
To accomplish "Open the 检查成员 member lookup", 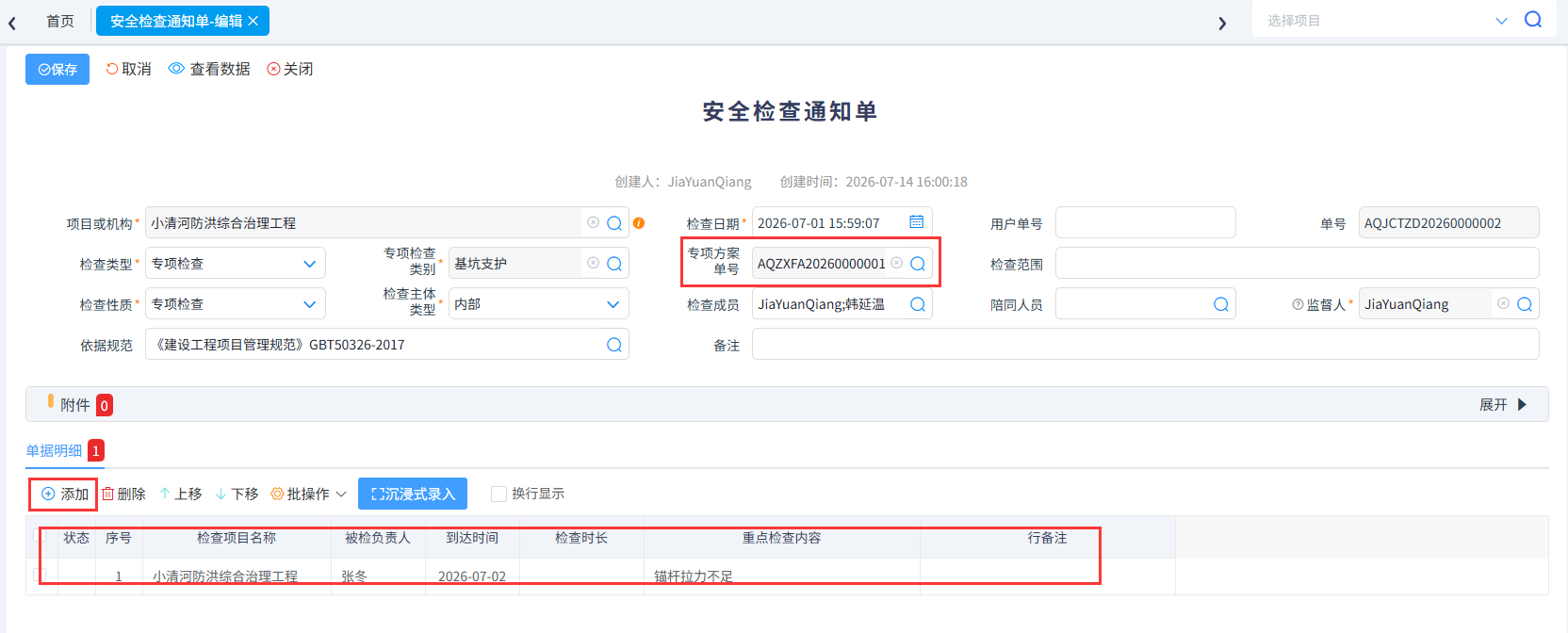I will pyautogui.click(x=918, y=304).
